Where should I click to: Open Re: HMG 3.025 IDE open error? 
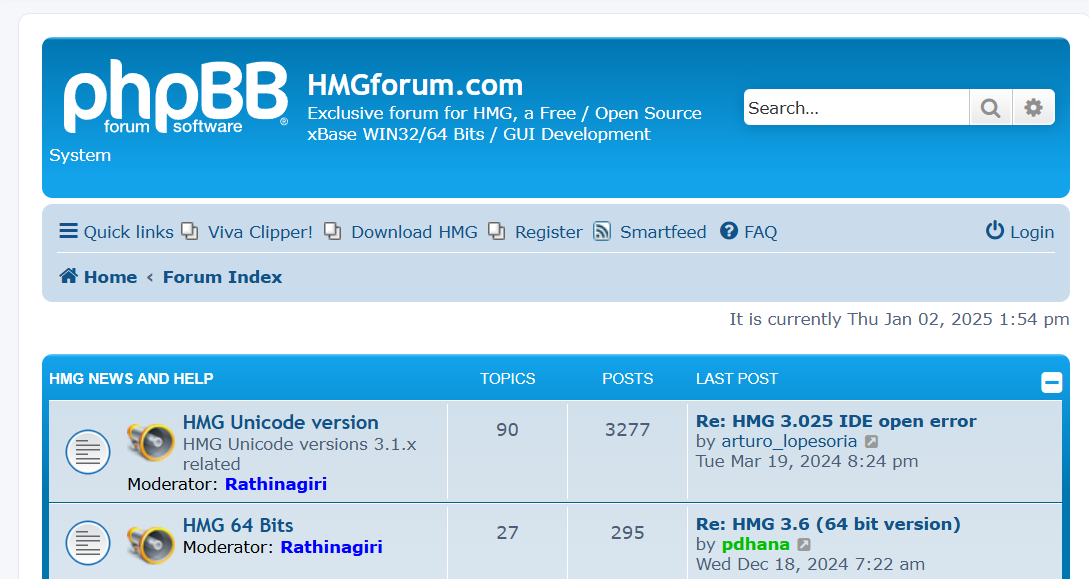[836, 421]
